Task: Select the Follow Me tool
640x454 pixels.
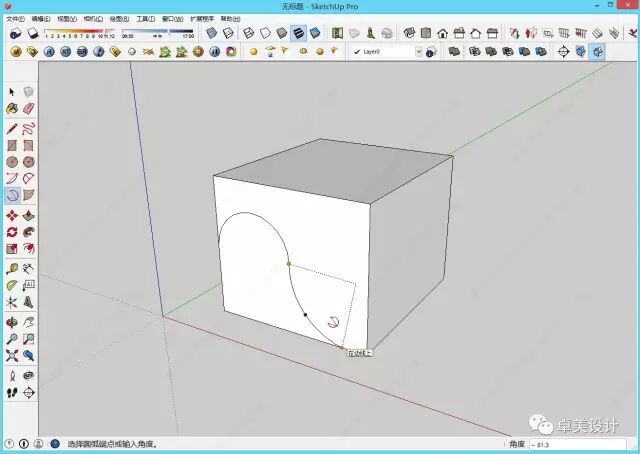Action: 28,232
